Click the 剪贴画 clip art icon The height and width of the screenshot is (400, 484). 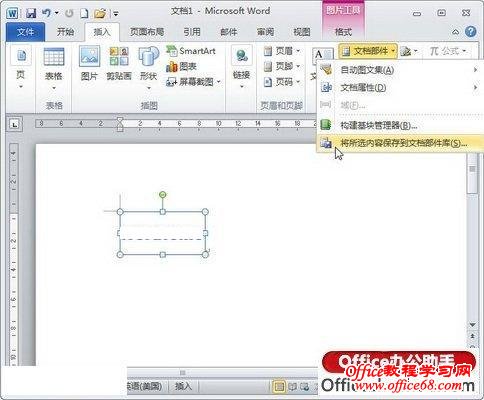click(x=119, y=63)
